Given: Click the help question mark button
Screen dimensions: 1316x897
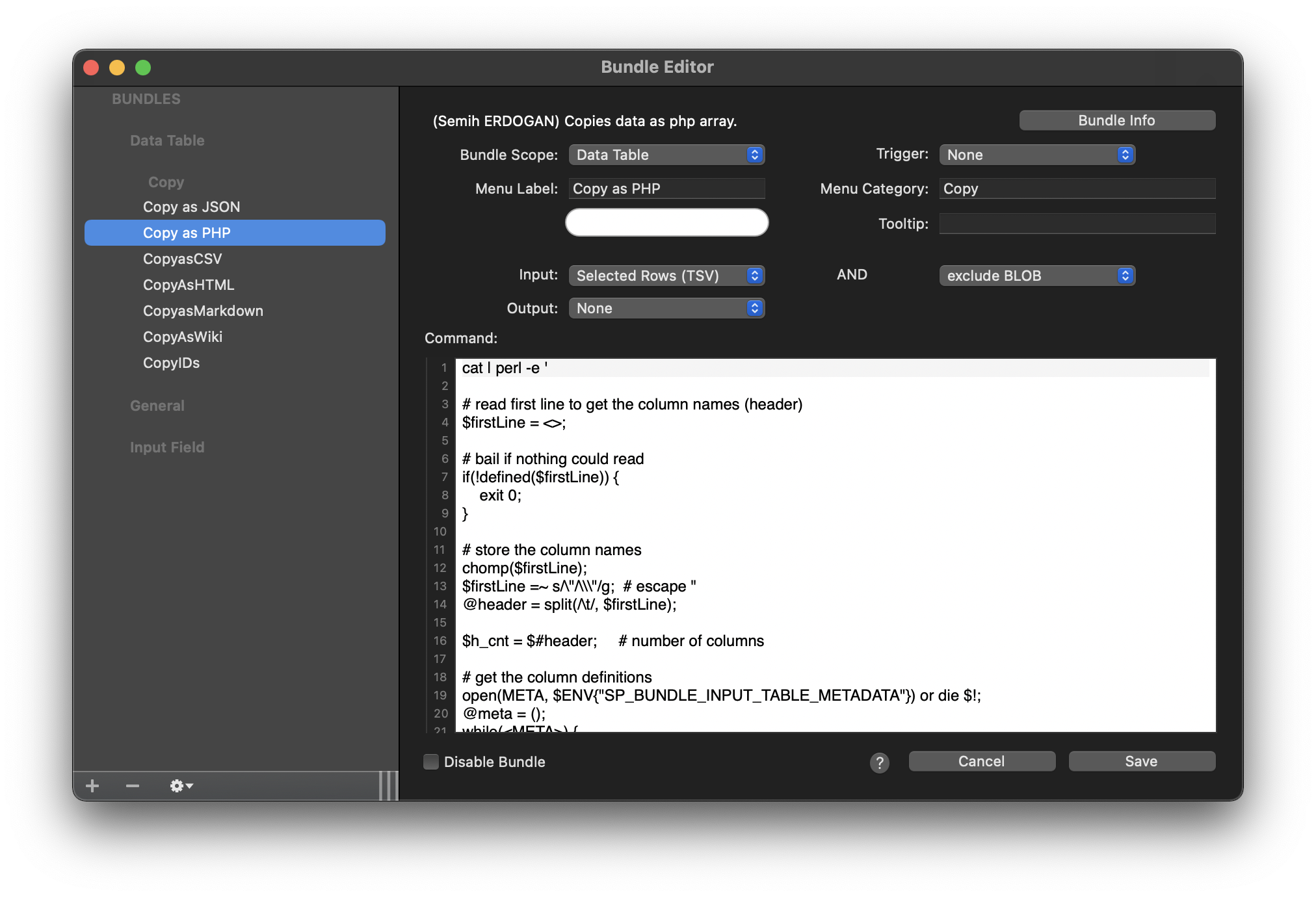Looking at the screenshot, I should pyautogui.click(x=879, y=762).
